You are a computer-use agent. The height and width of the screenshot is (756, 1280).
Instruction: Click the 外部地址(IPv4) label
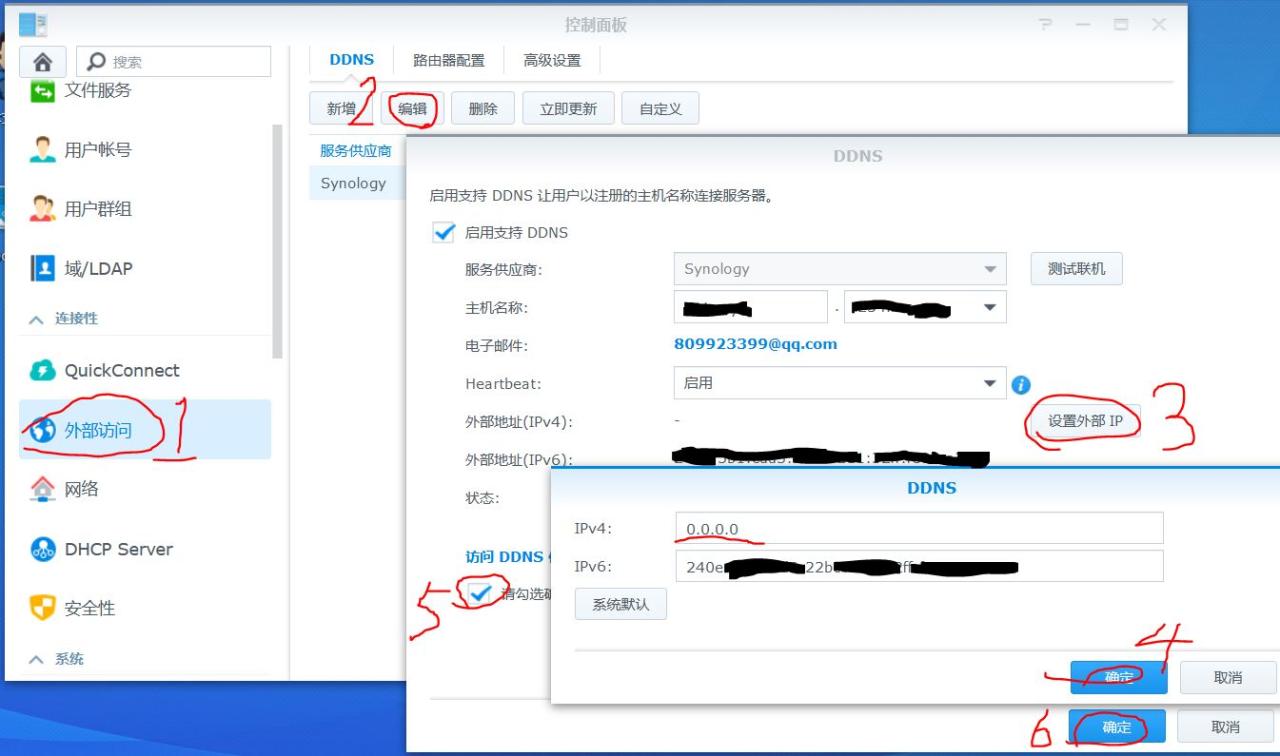[x=519, y=422]
